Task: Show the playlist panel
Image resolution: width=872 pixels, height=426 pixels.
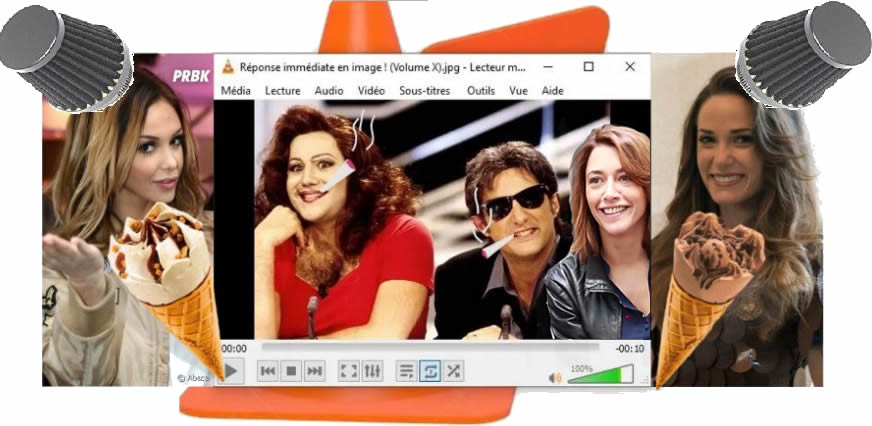Action: 406,371
